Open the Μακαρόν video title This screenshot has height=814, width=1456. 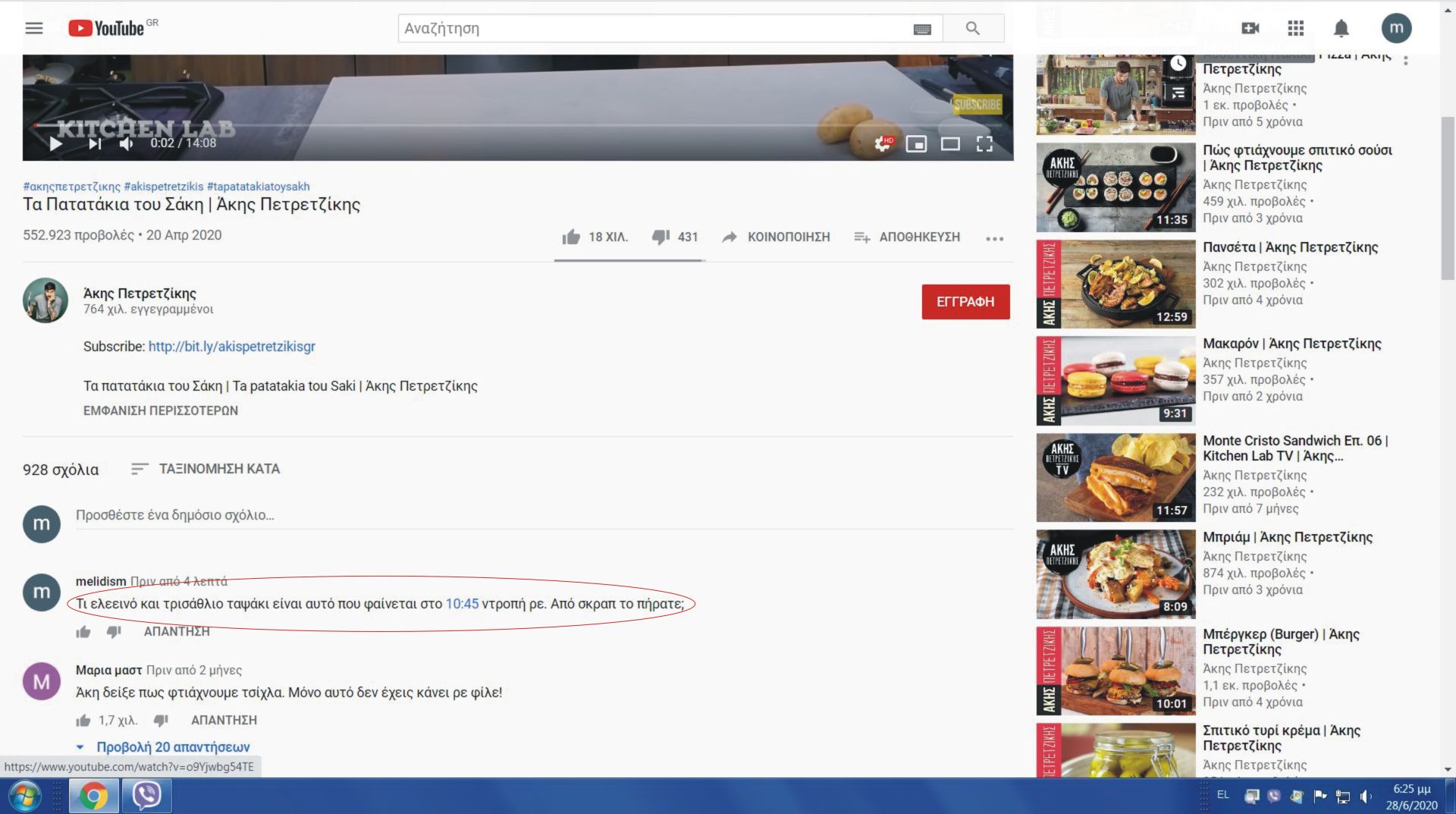click(1291, 344)
